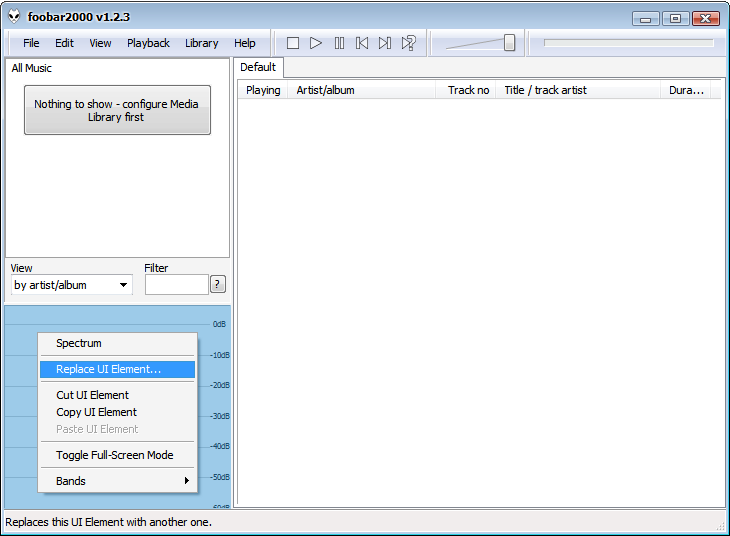Viewport: 730px width, 536px height.
Task: Skip to the next track
Action: click(385, 43)
